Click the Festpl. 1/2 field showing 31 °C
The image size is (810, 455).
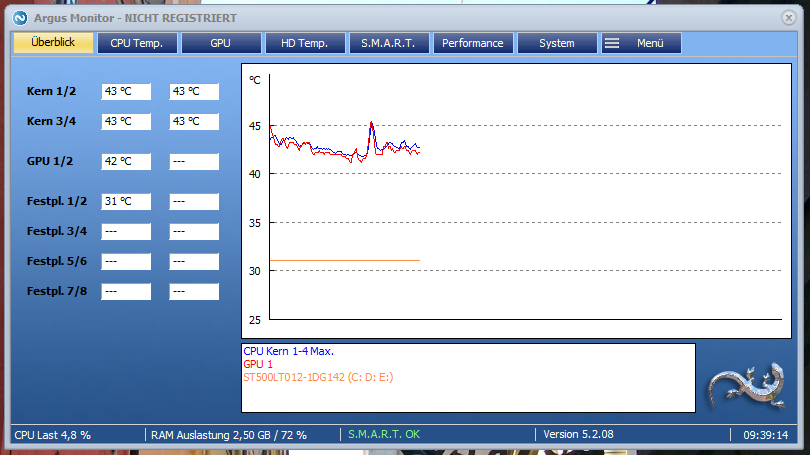click(x=126, y=201)
